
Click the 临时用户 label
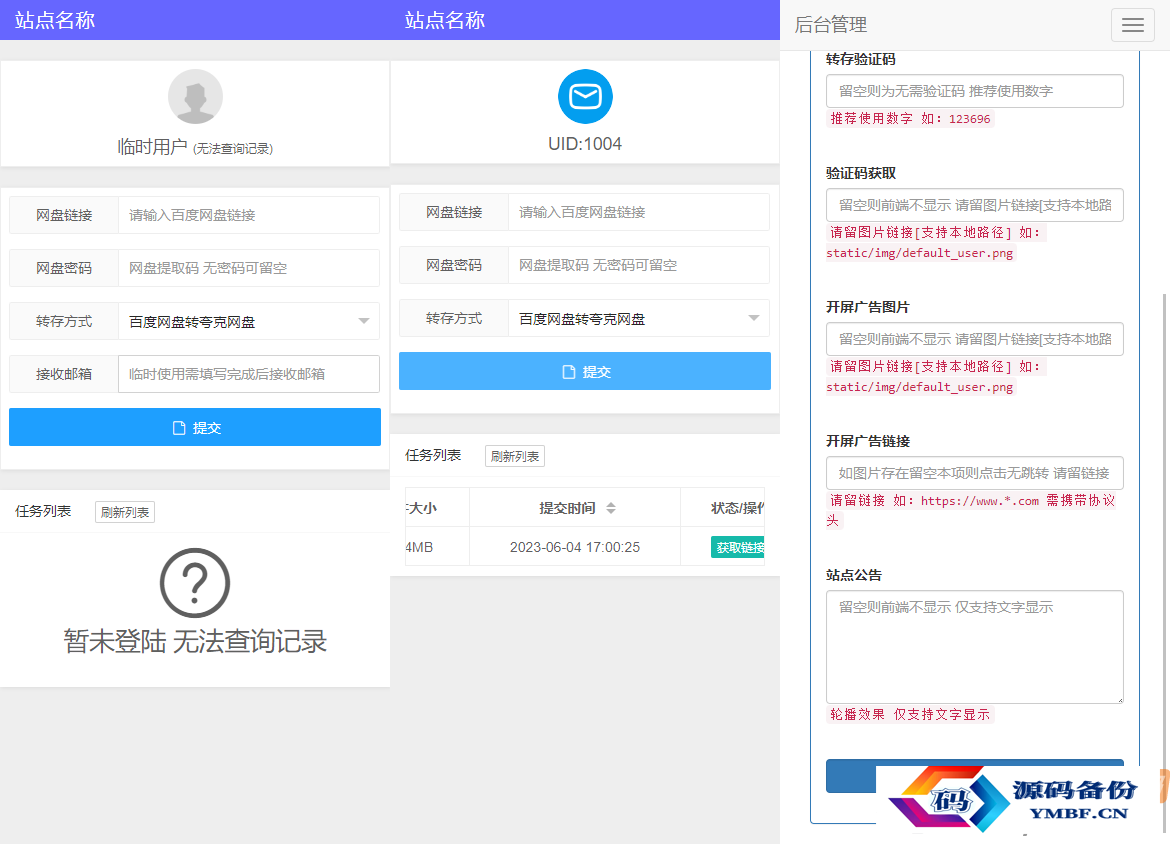[152, 147]
